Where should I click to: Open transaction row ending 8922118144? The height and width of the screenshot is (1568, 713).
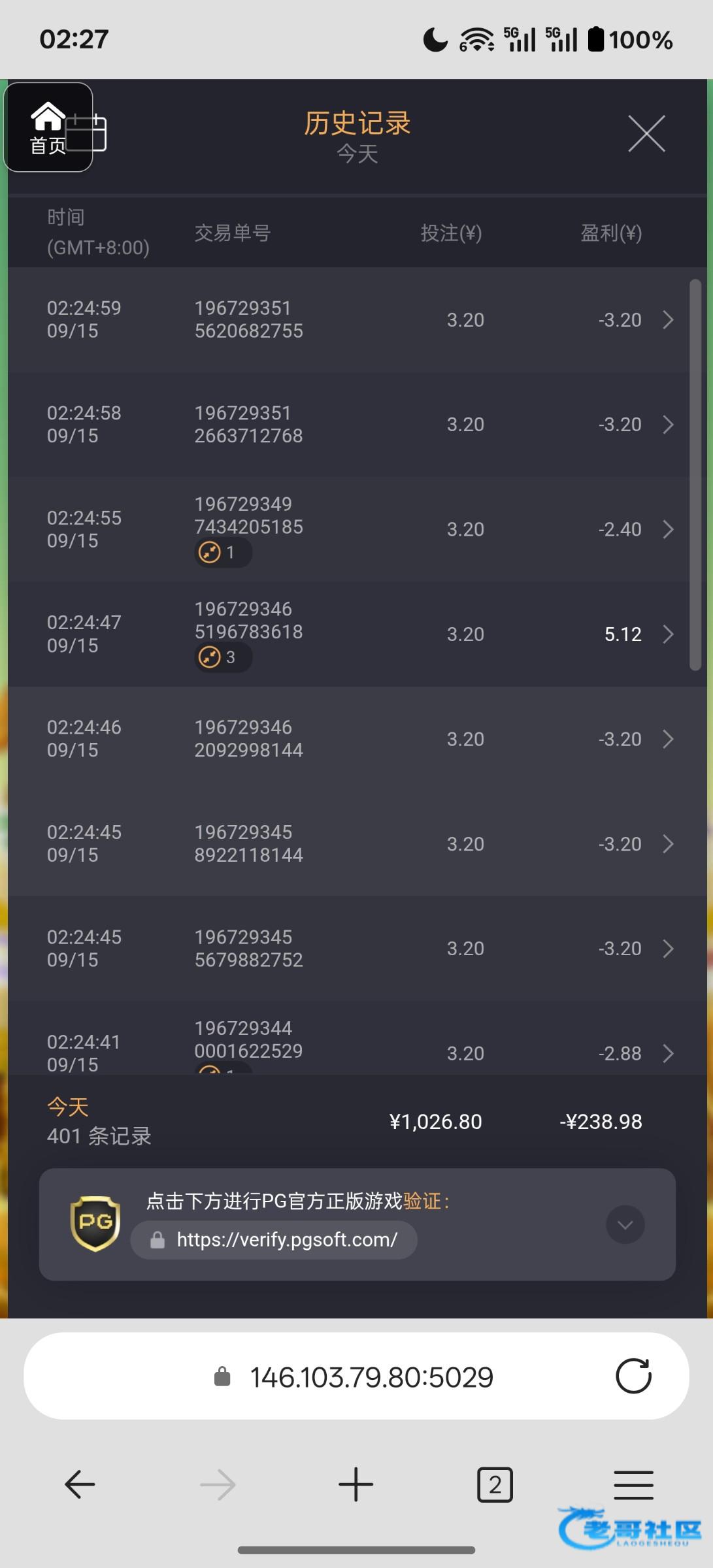[x=248, y=843]
